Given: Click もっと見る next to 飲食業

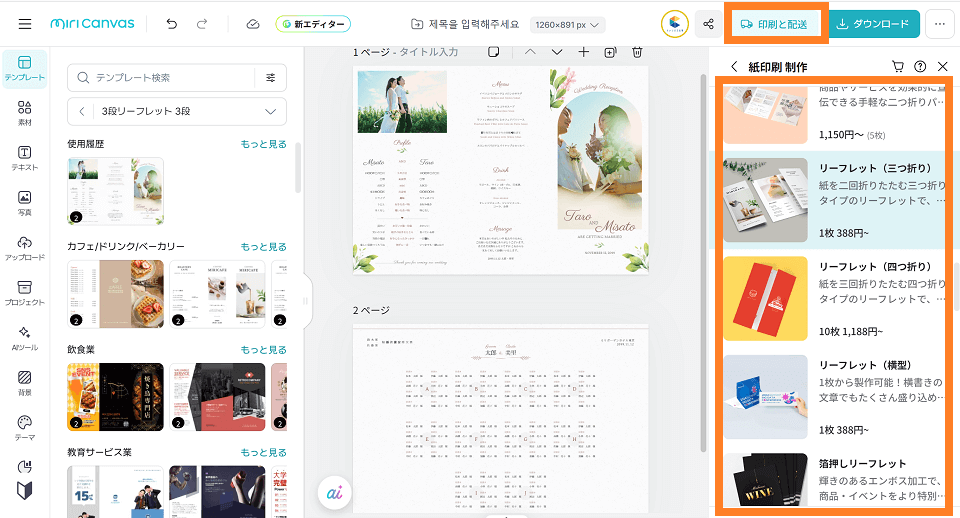Looking at the screenshot, I should pos(263,349).
